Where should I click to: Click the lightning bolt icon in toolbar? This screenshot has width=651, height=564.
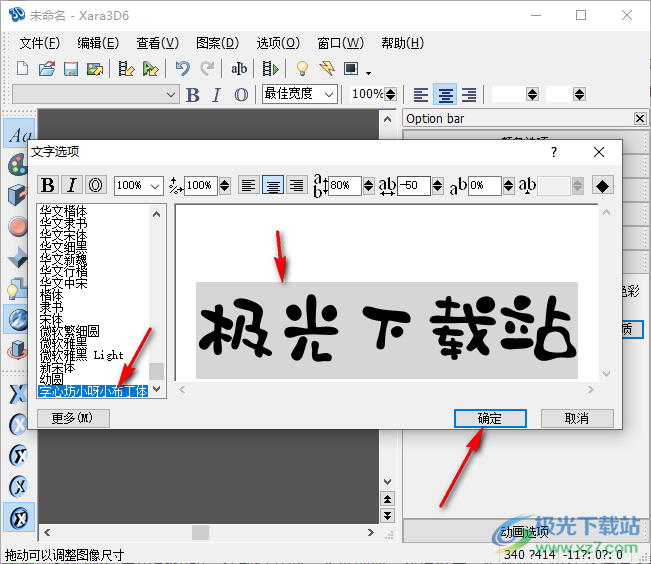click(327, 69)
